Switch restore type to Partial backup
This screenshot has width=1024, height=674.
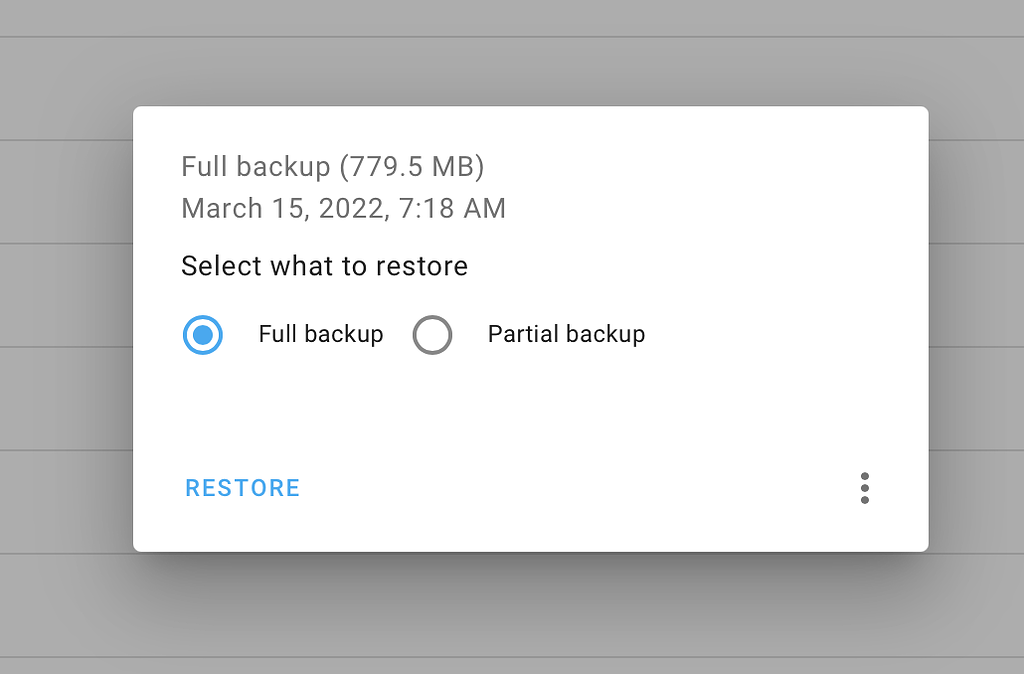pos(433,335)
